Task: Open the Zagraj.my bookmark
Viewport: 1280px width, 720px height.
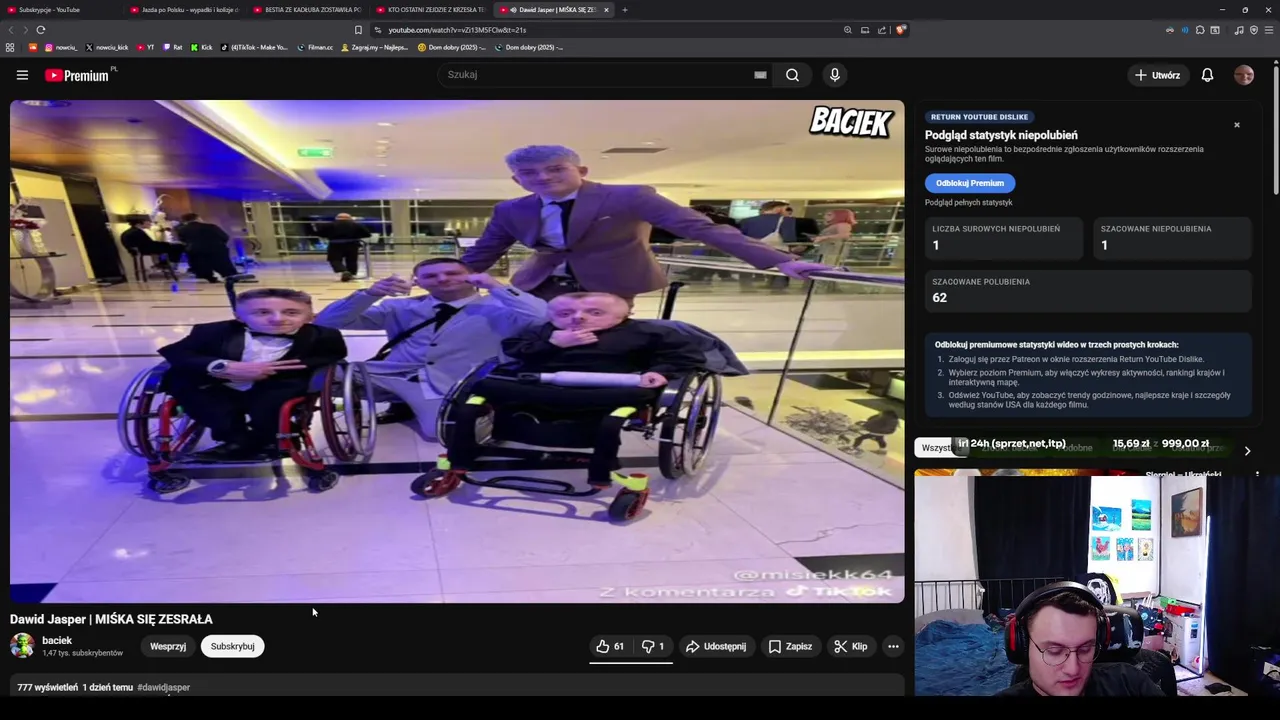Action: pyautogui.click(x=375, y=47)
